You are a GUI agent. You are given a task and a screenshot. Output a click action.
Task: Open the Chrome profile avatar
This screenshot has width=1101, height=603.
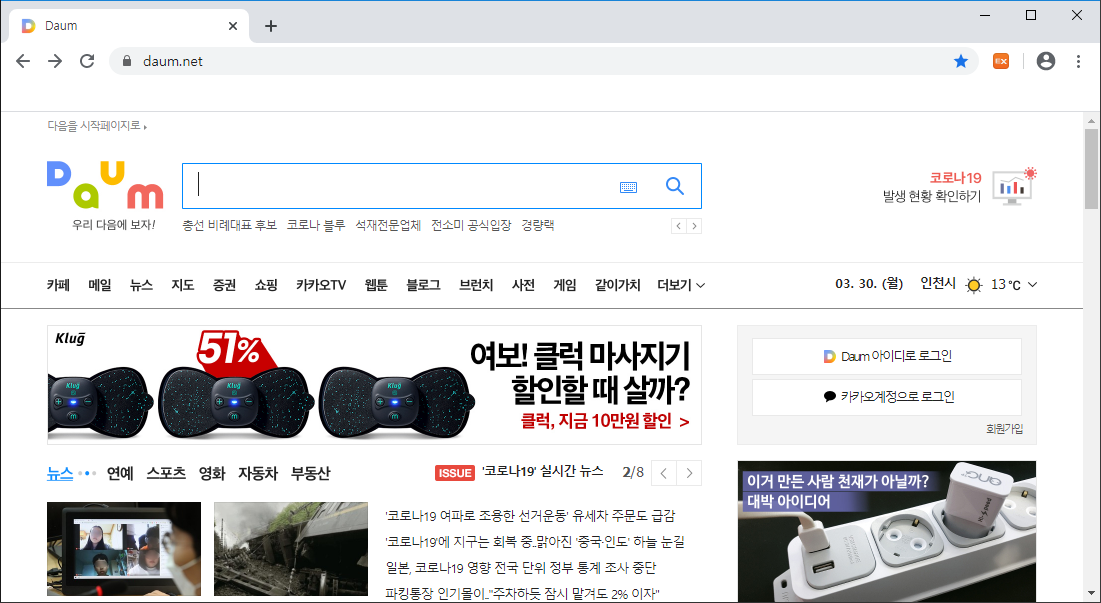click(1046, 61)
